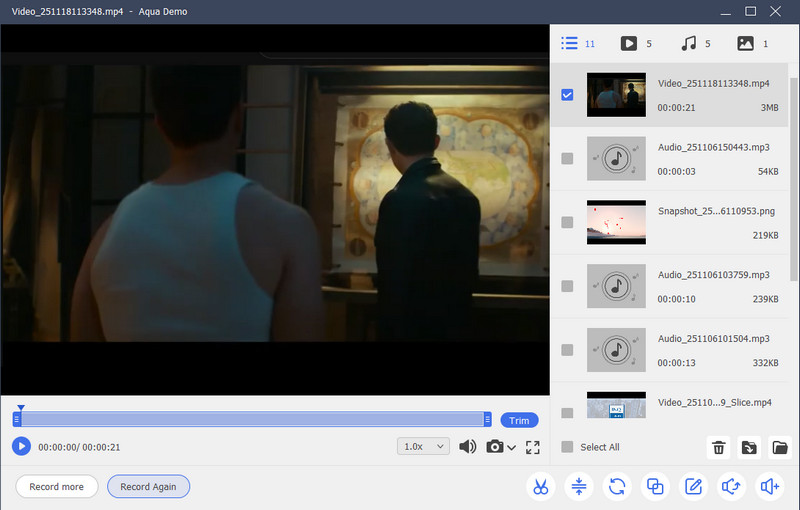
Task: Click the 00:00:00/ 00:00:21 time display
Action: (79, 447)
